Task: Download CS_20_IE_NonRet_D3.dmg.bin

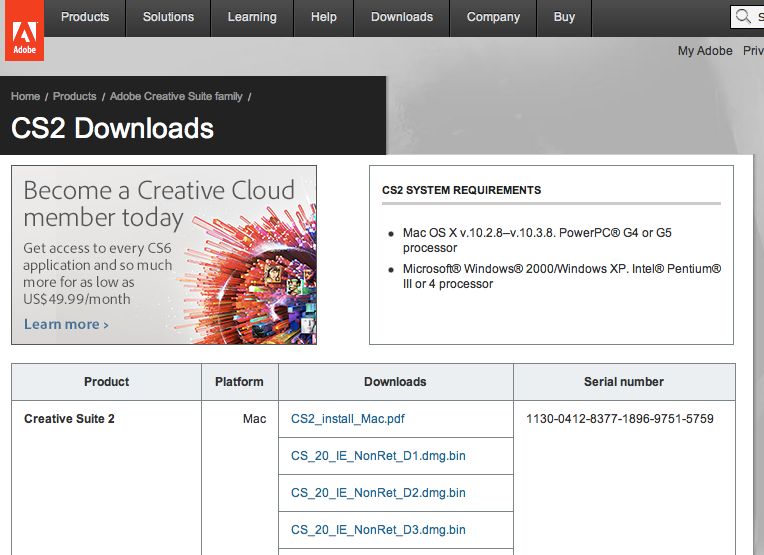Action: (378, 530)
